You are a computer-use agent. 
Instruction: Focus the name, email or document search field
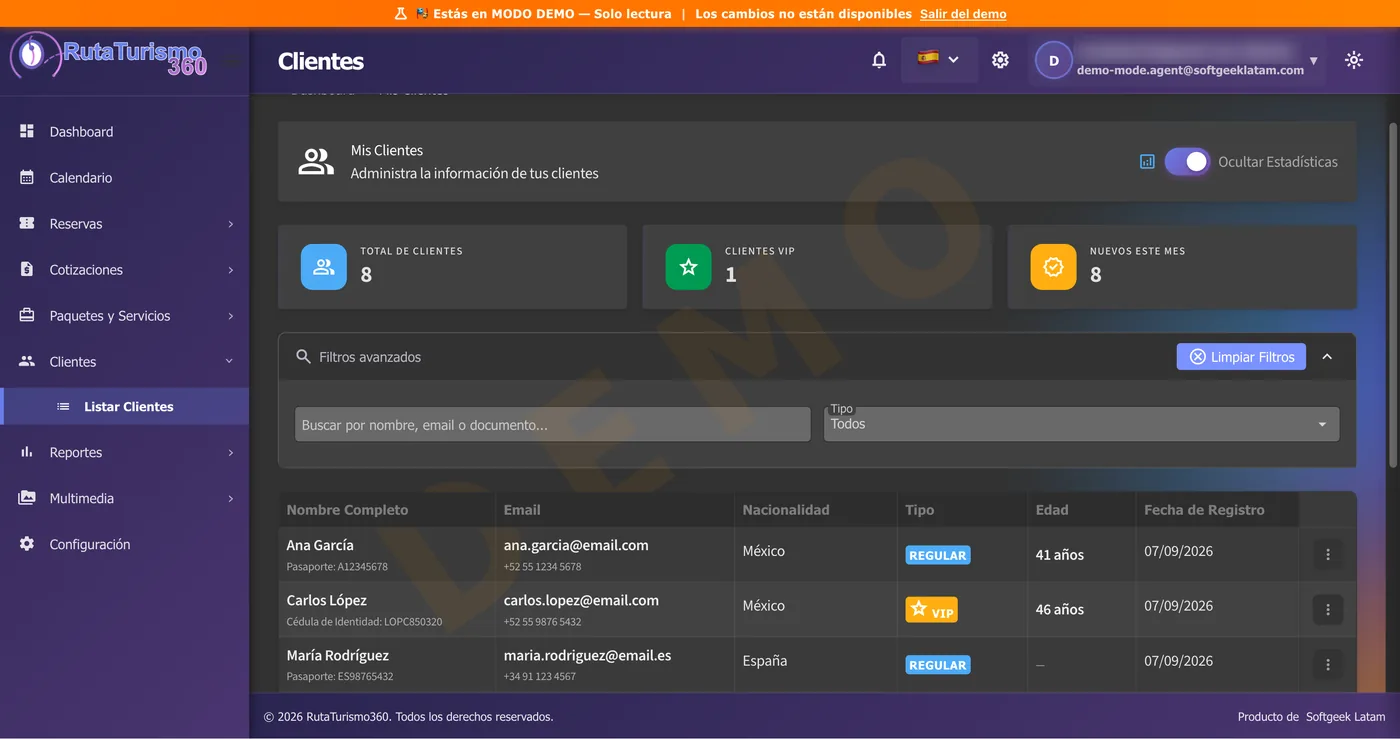pyautogui.click(x=552, y=424)
